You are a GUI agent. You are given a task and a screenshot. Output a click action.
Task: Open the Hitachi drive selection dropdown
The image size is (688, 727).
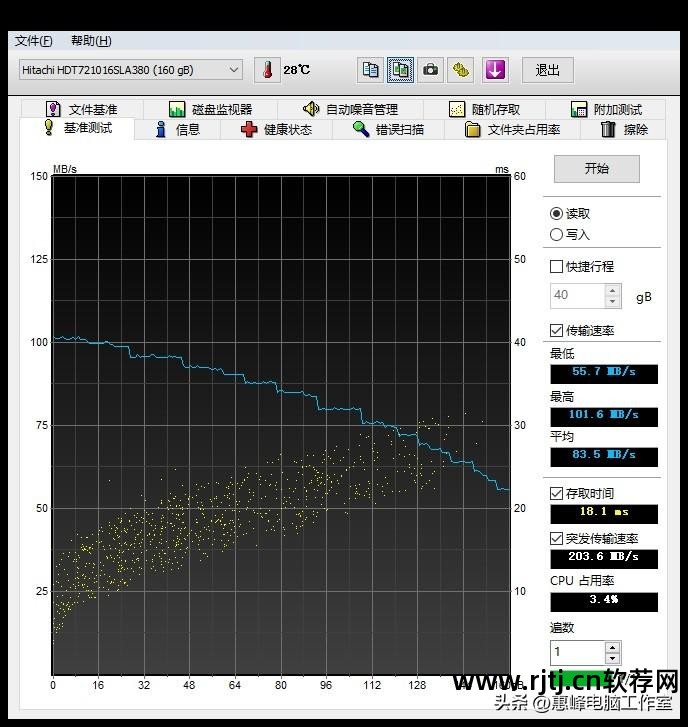click(x=131, y=70)
